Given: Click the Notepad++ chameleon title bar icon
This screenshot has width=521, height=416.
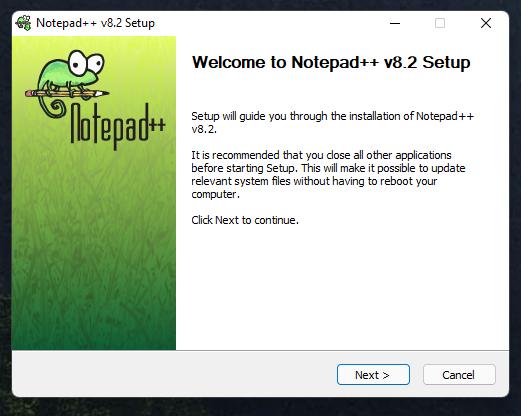Looking at the screenshot, I should click(x=23, y=23).
